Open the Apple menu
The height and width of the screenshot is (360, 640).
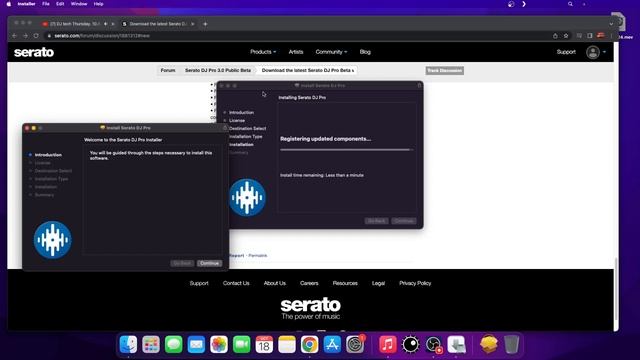pyautogui.click(x=9, y=4)
